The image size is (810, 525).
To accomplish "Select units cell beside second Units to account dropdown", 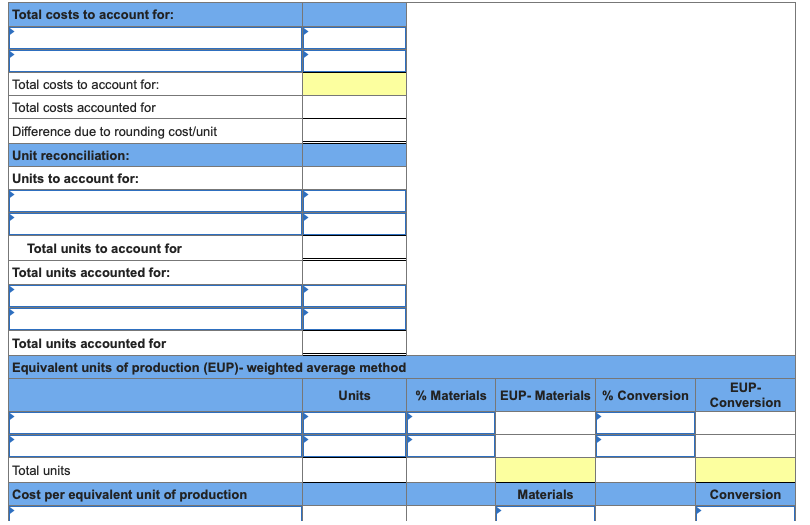I will point(354,224).
